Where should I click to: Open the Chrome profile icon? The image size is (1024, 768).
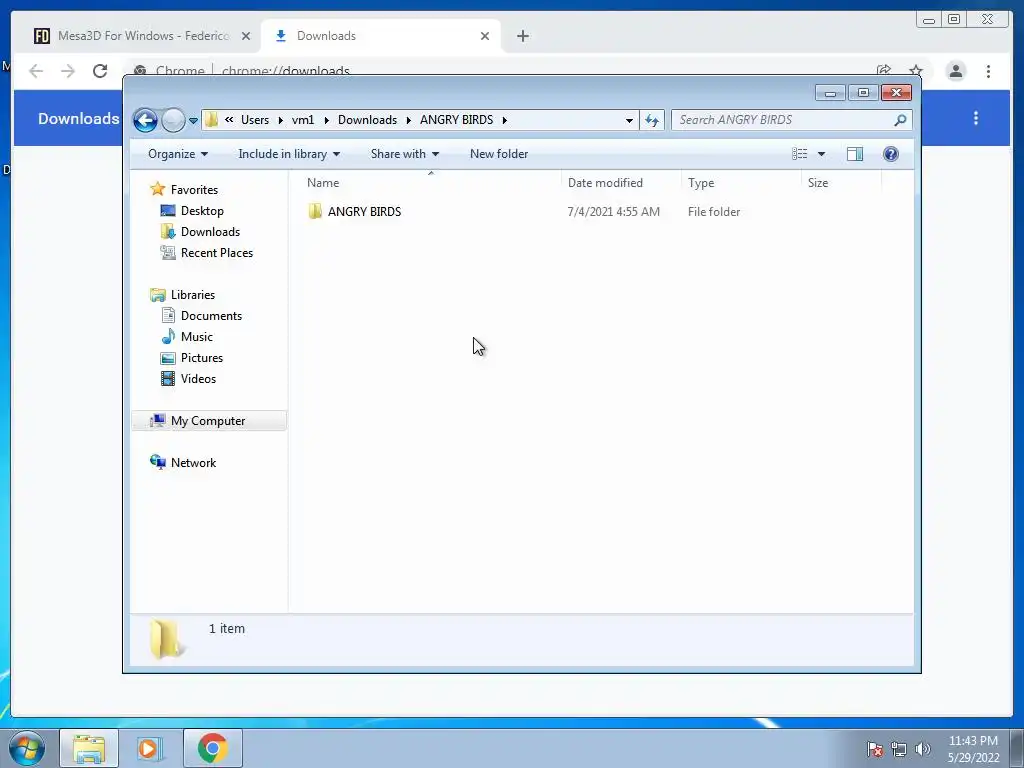click(x=955, y=71)
